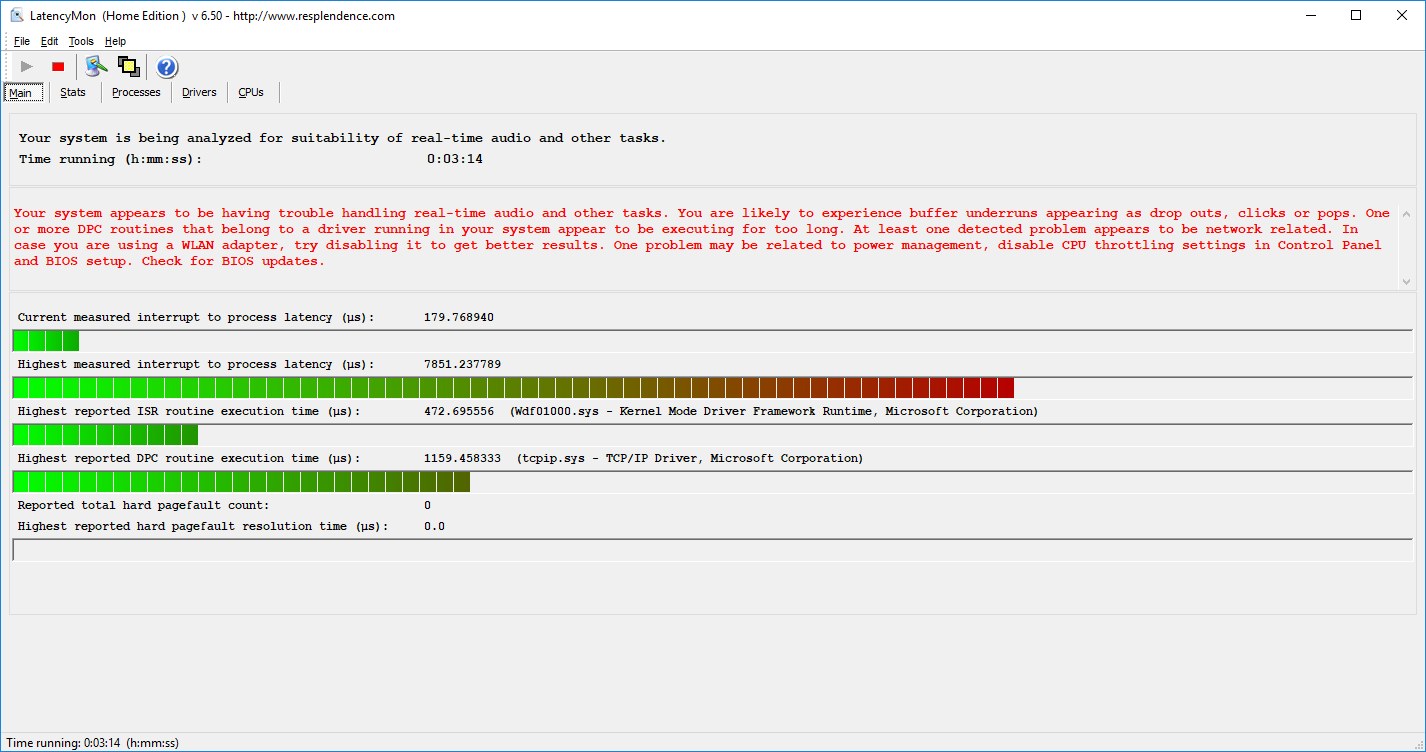Click 'Reported total hard pagefault count' label
Screen dimensions: 1426x752
[143, 505]
